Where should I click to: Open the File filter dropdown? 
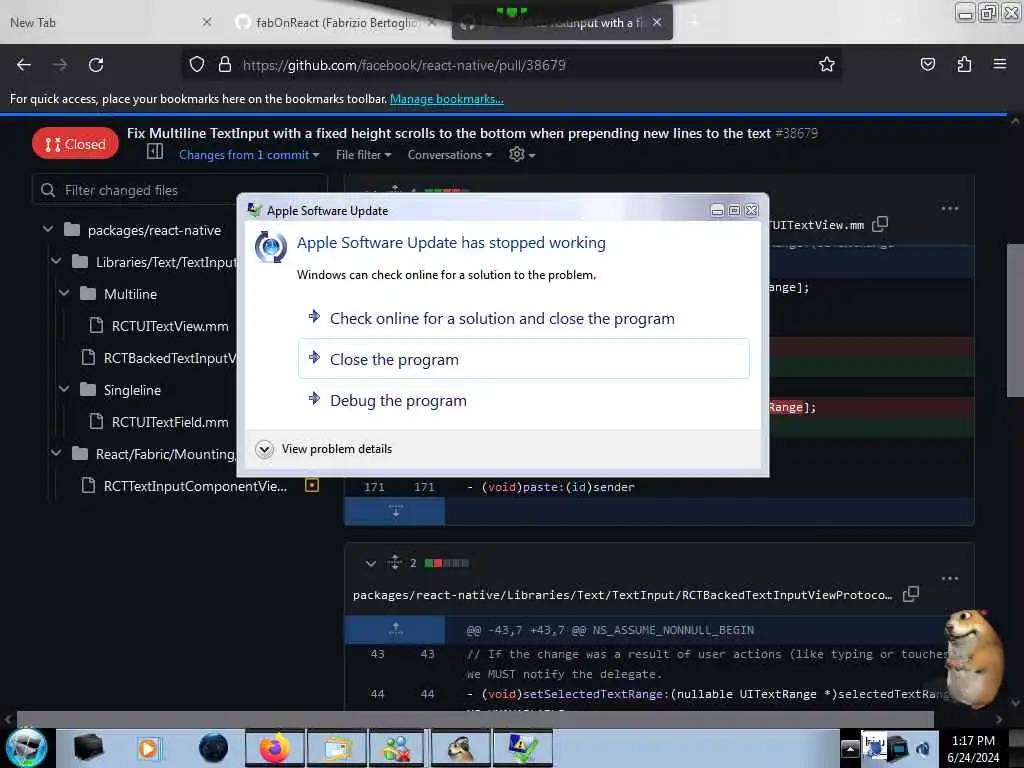364,155
